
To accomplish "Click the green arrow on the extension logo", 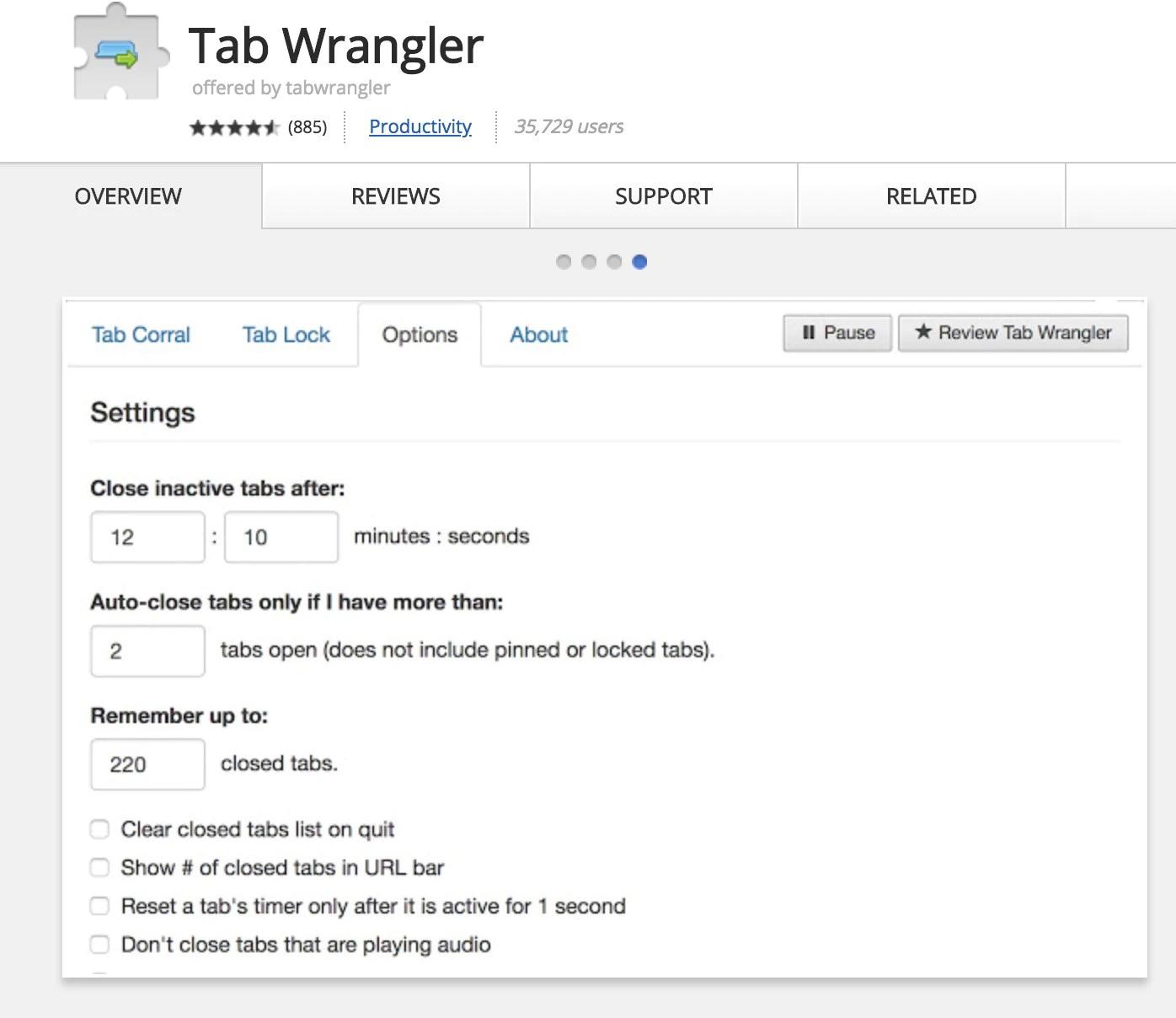I will [x=125, y=58].
